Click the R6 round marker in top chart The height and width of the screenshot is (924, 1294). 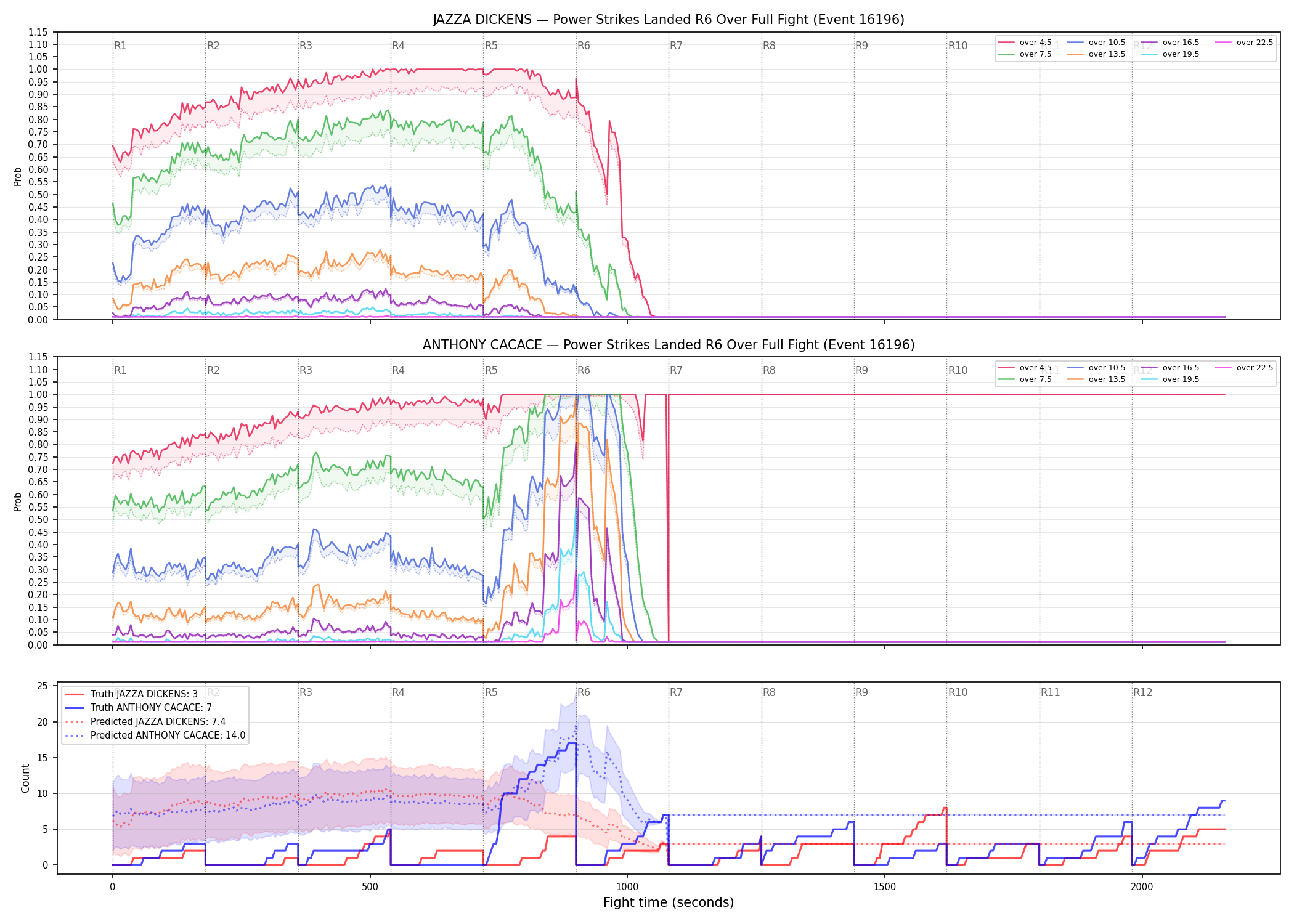584,46
